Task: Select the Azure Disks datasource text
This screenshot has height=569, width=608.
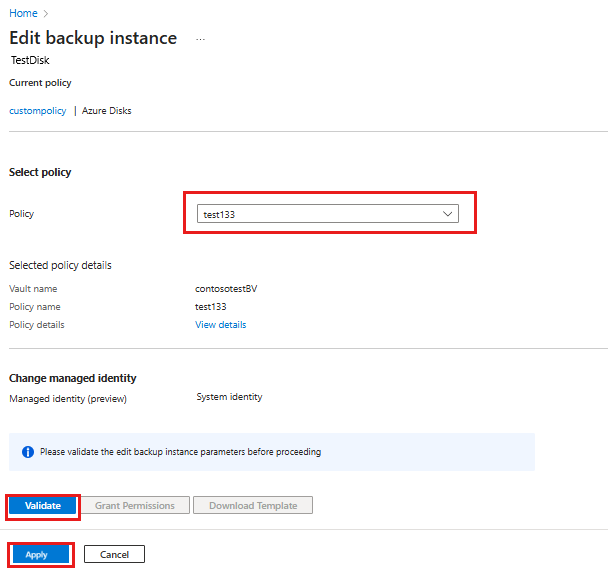Action: click(107, 111)
